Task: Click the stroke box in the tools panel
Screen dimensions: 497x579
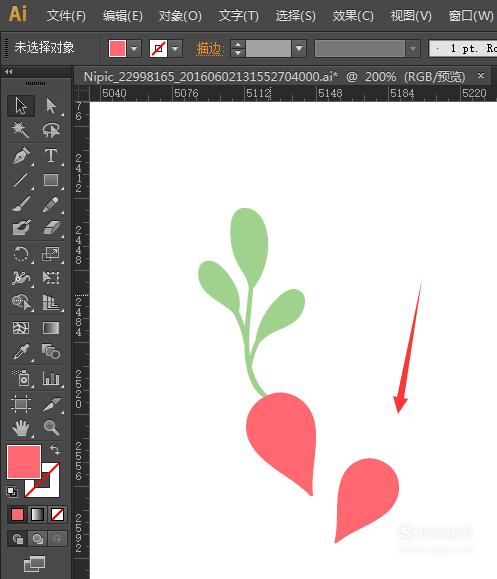Action: [x=51, y=488]
